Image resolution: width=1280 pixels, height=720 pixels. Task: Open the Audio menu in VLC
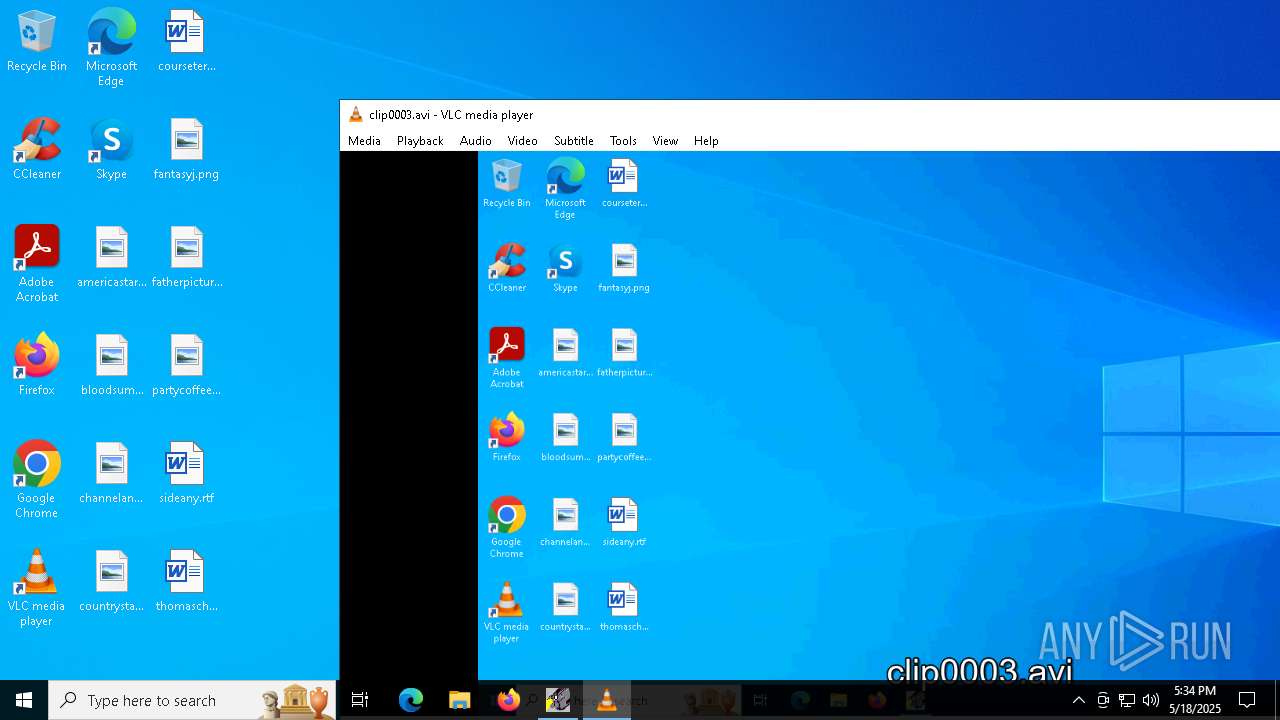point(476,141)
